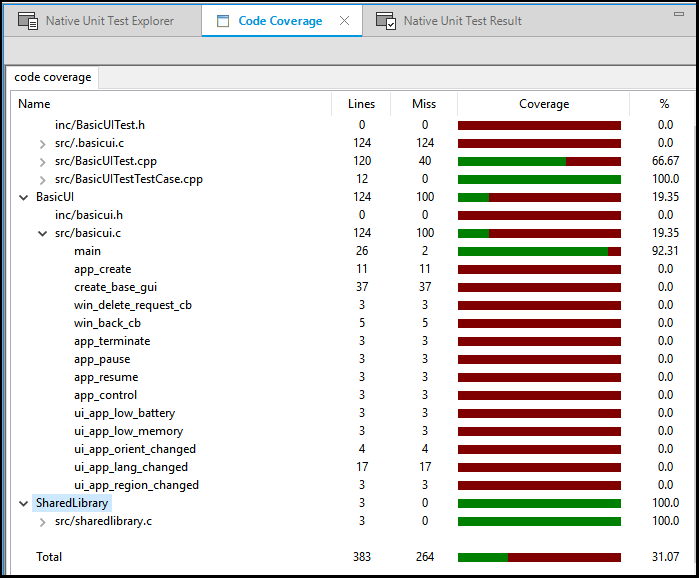Viewport: 699px width, 578px height.
Task: Open the Native Unit Test Result tab
Action: coord(462,21)
